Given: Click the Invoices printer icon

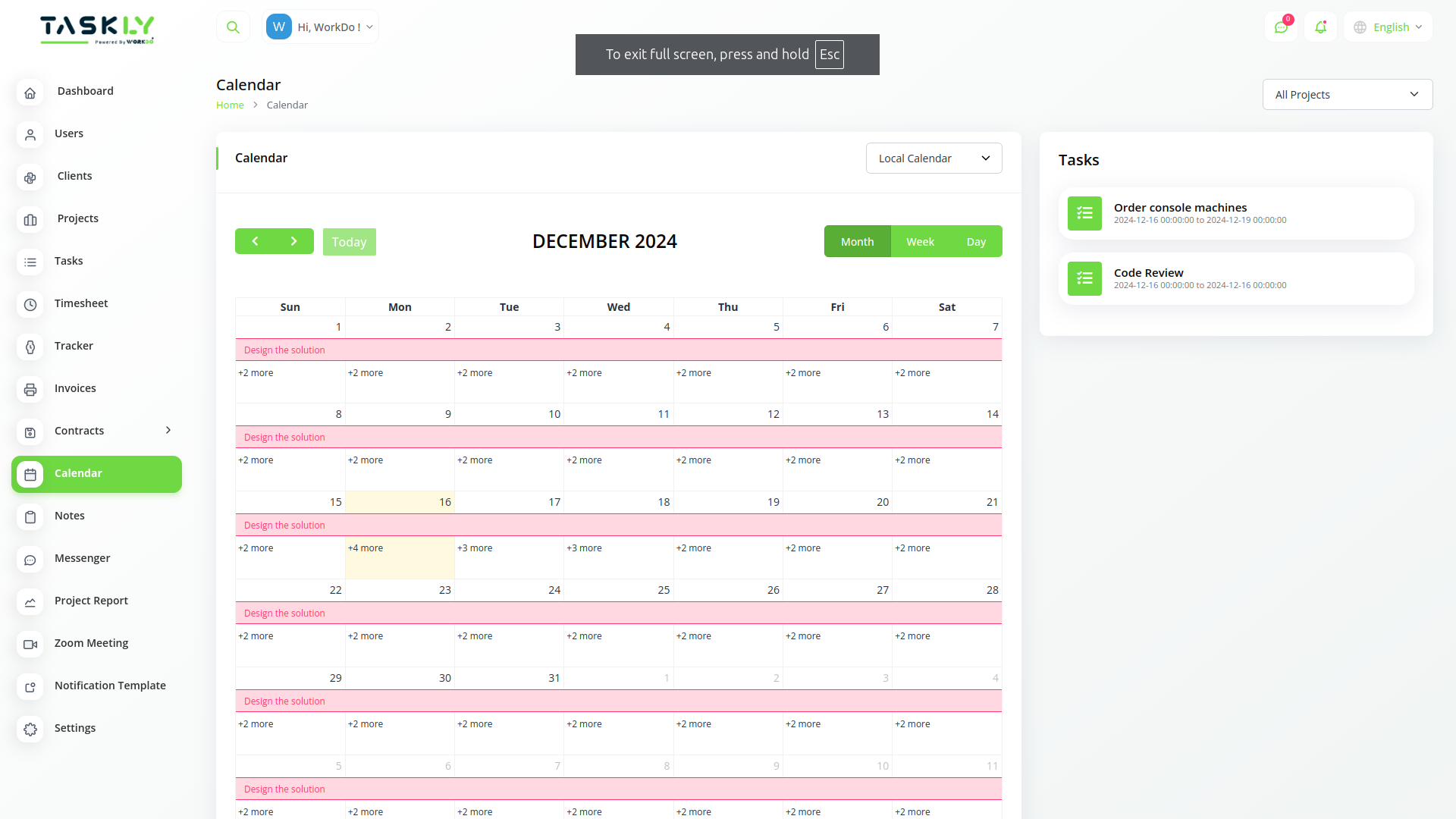Looking at the screenshot, I should 30,389.
